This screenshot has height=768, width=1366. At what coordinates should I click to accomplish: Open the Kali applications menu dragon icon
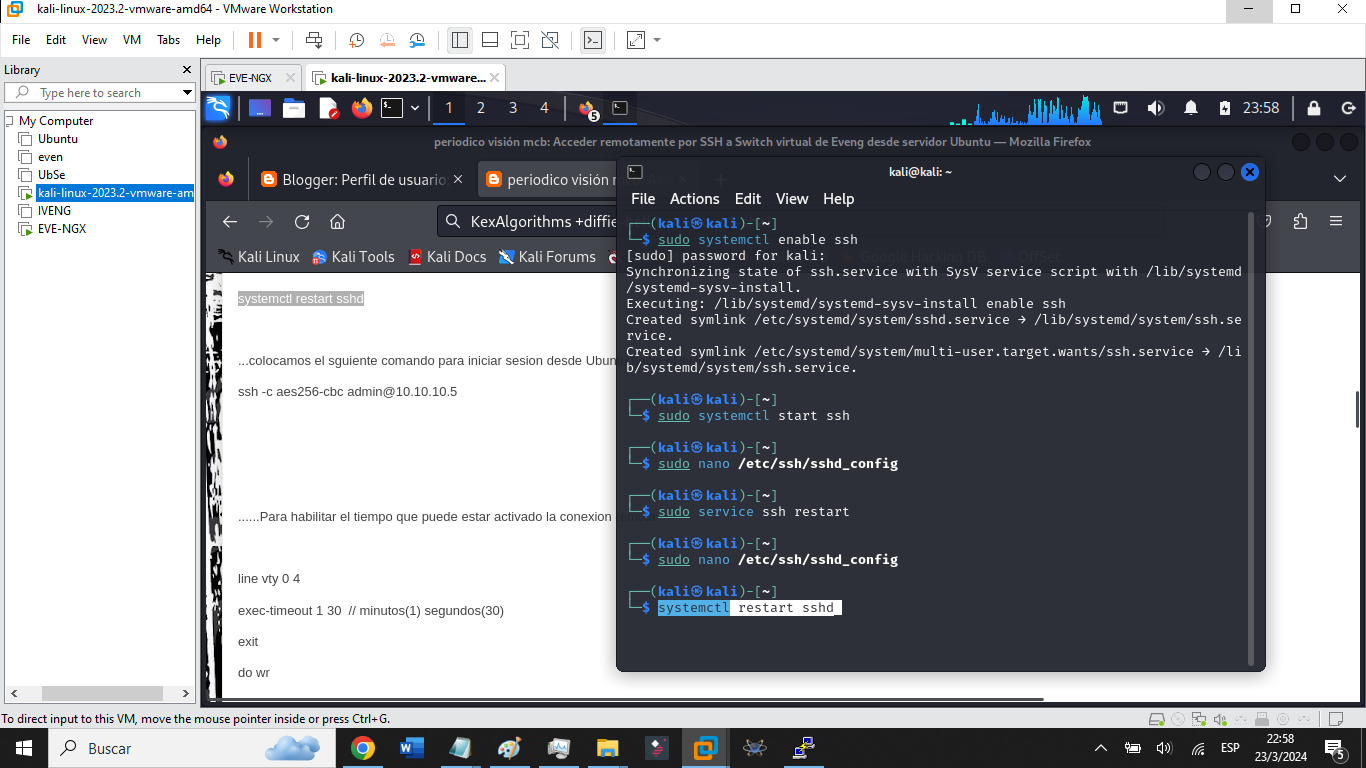point(218,108)
